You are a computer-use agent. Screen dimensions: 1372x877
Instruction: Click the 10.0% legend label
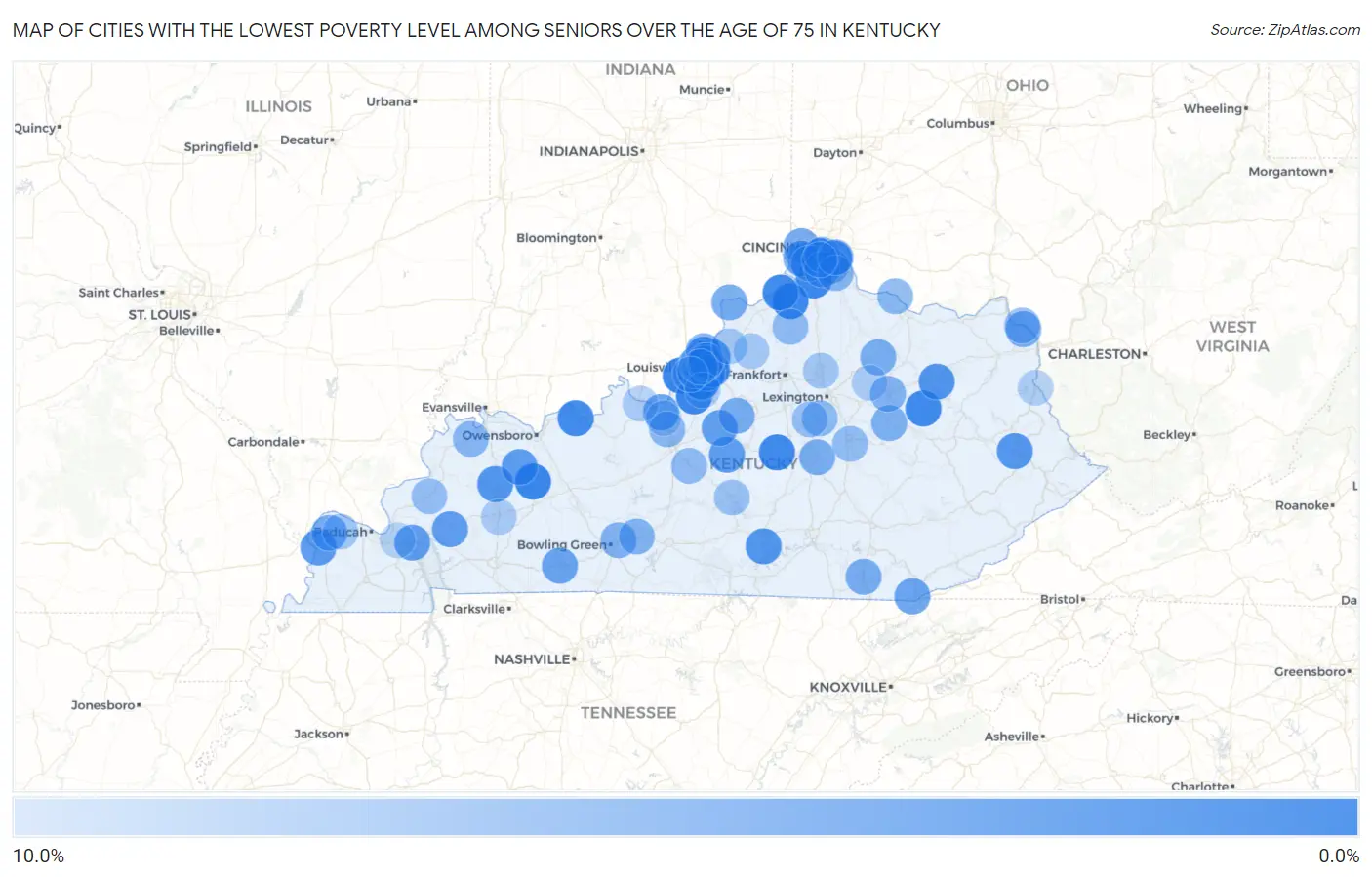tap(38, 856)
